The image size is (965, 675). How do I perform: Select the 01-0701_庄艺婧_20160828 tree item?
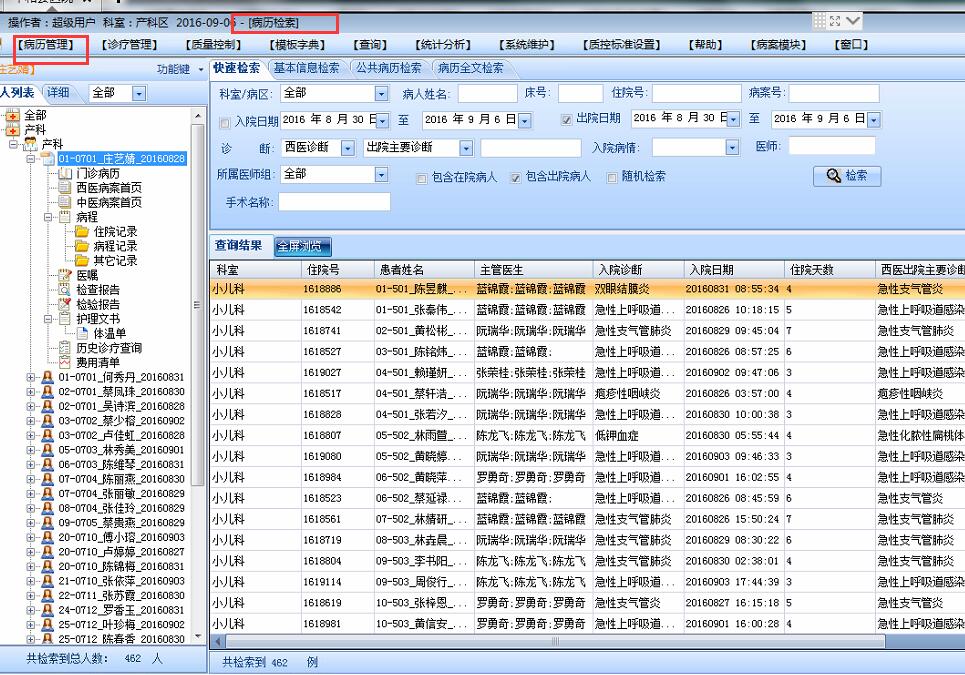(x=122, y=159)
